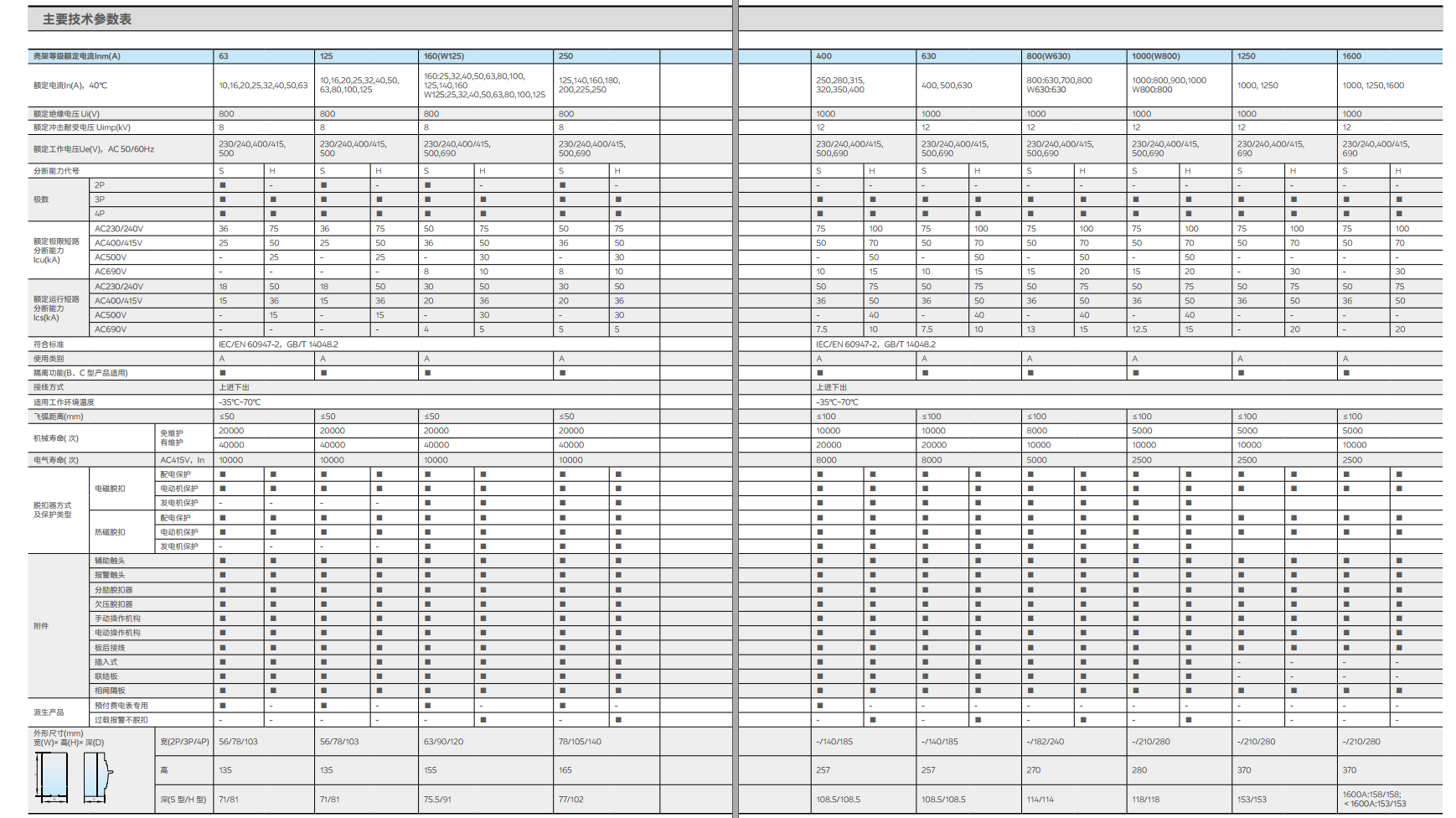Click the 机械寿命(次) row label
The image size is (1456, 818).
(56, 438)
